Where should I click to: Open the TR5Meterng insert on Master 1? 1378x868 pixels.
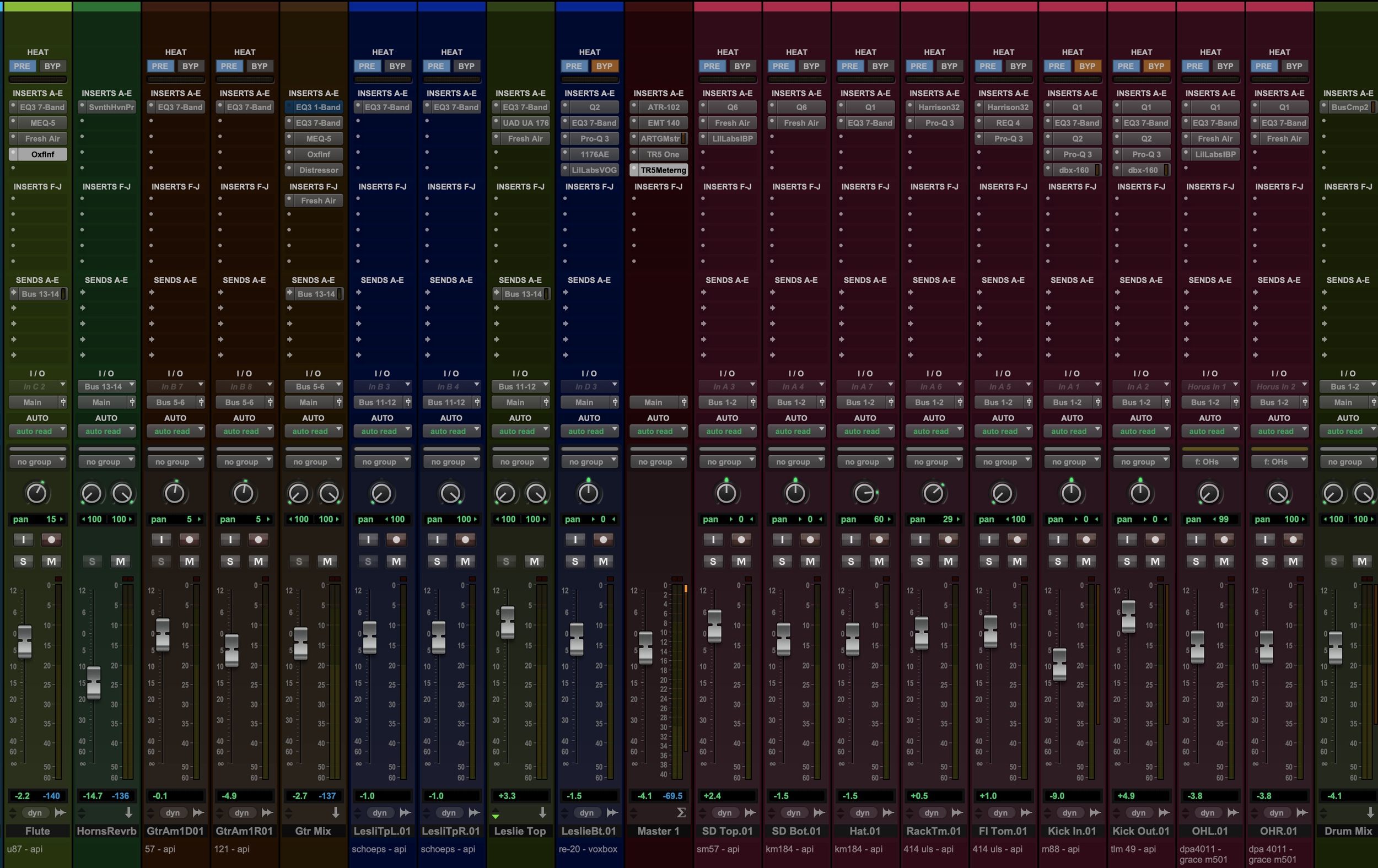(663, 170)
